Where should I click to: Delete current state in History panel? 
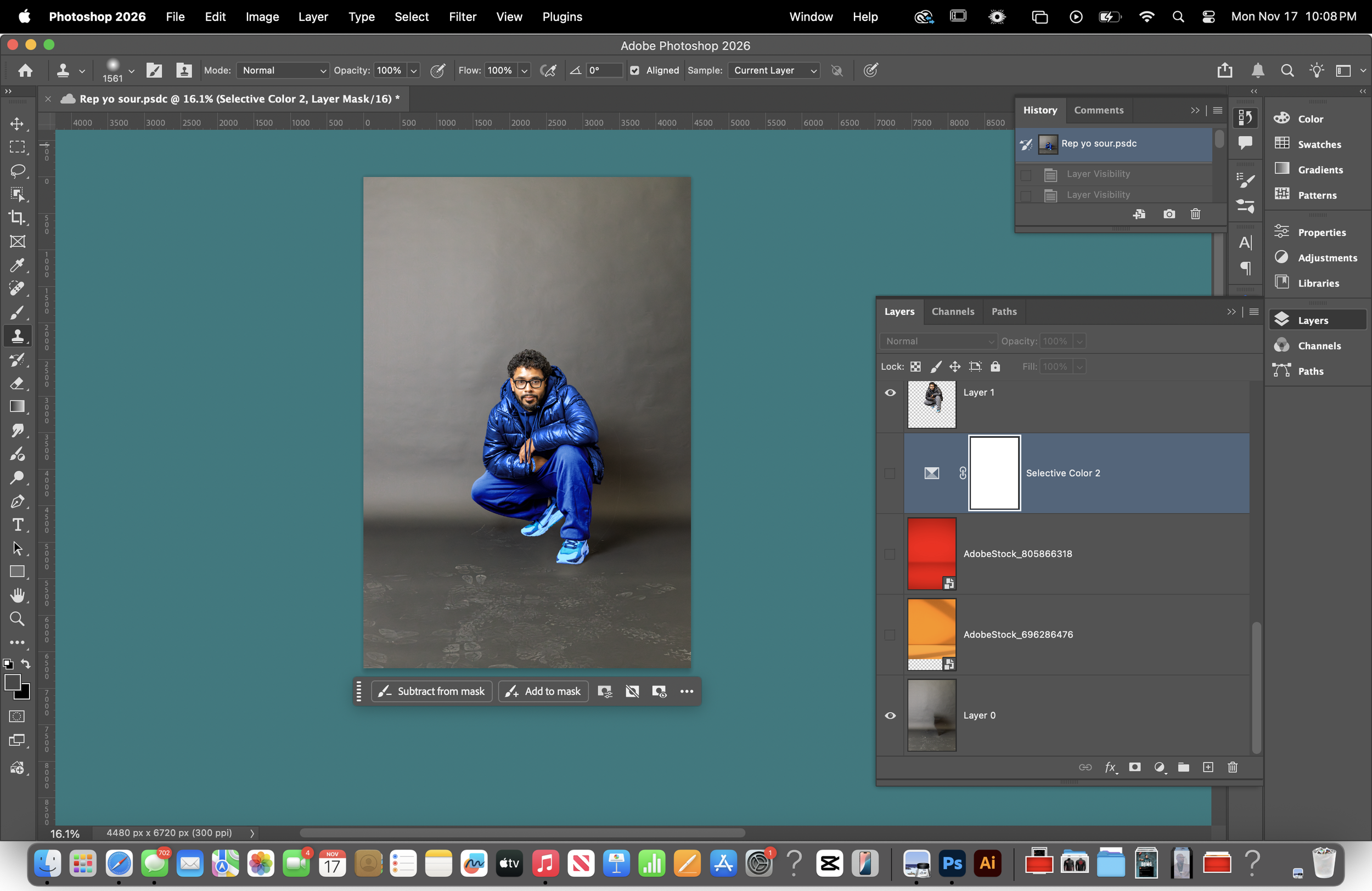(1196, 215)
